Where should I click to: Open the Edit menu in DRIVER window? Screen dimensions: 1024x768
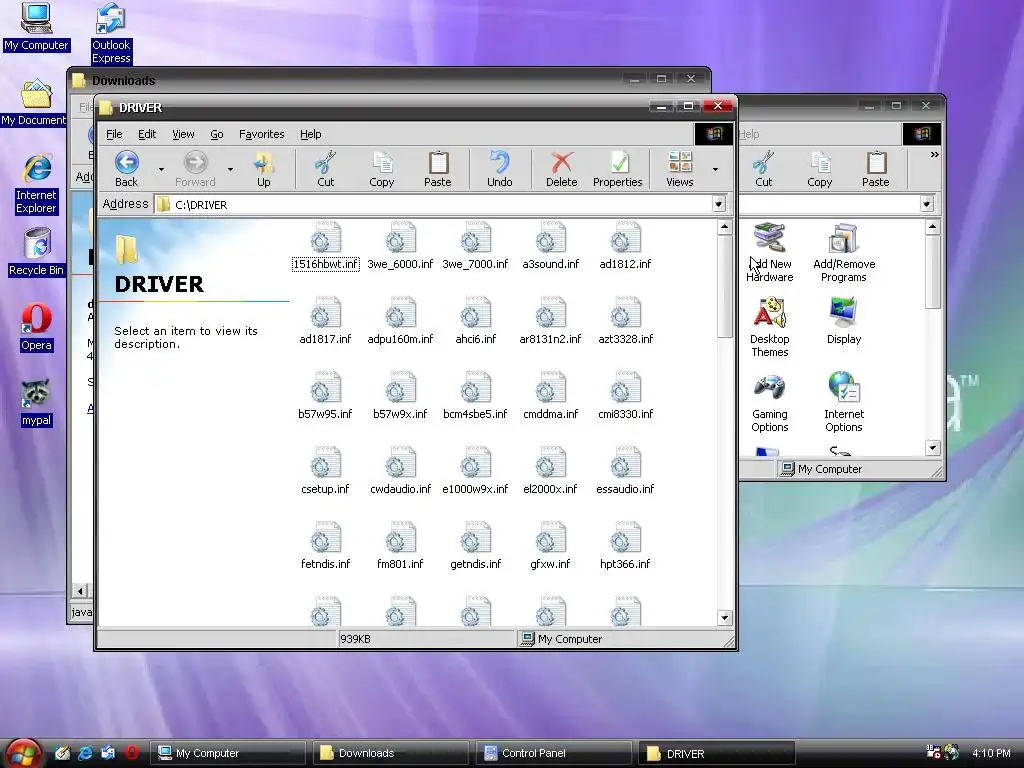click(x=147, y=134)
